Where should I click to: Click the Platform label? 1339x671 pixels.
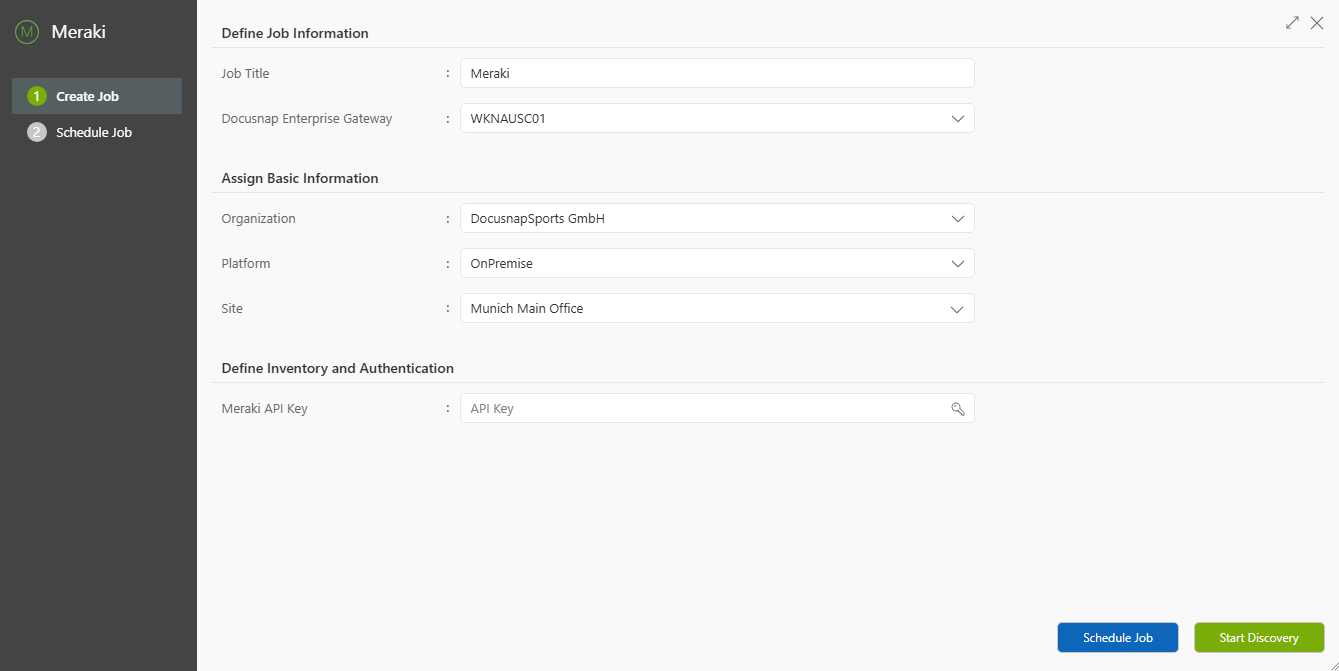tap(246, 263)
